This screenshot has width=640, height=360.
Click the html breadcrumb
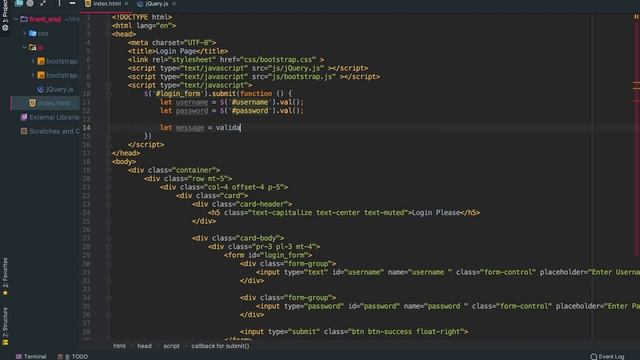119,346
